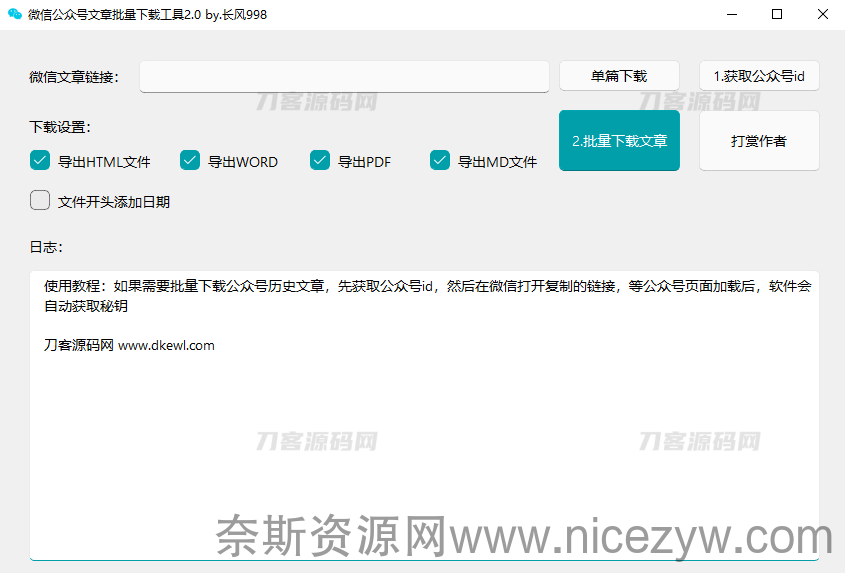
Task: Open the 打赏作者 button
Action: pos(759,141)
